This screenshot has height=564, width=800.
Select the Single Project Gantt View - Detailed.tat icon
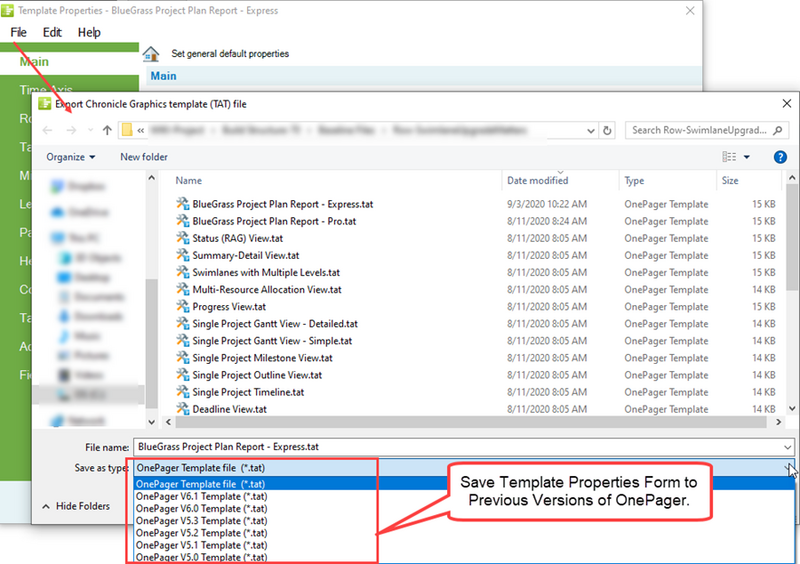[x=183, y=323]
